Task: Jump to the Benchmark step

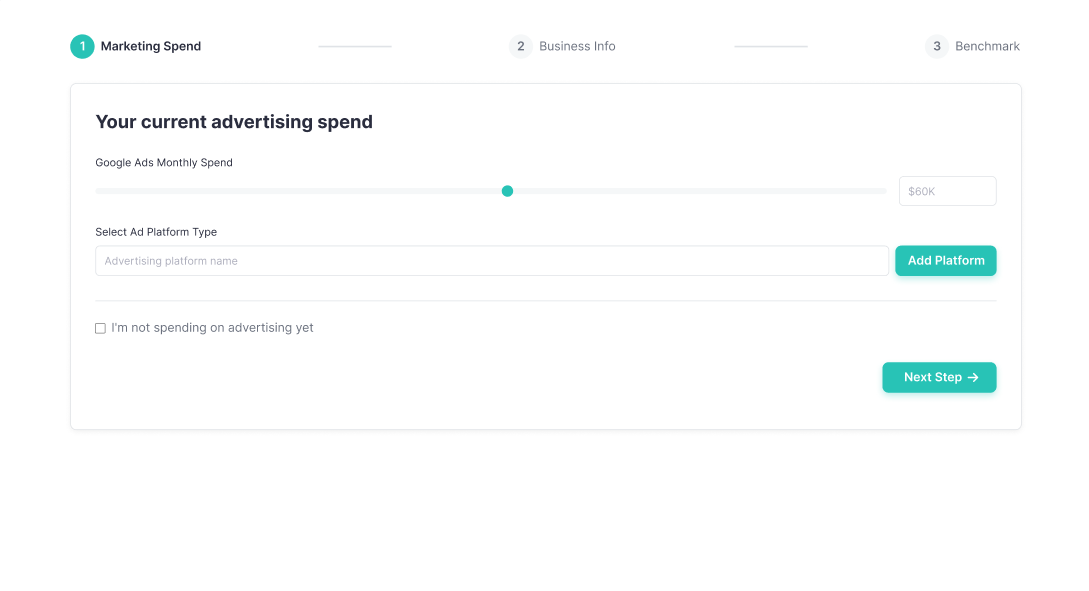Action: pos(987,46)
